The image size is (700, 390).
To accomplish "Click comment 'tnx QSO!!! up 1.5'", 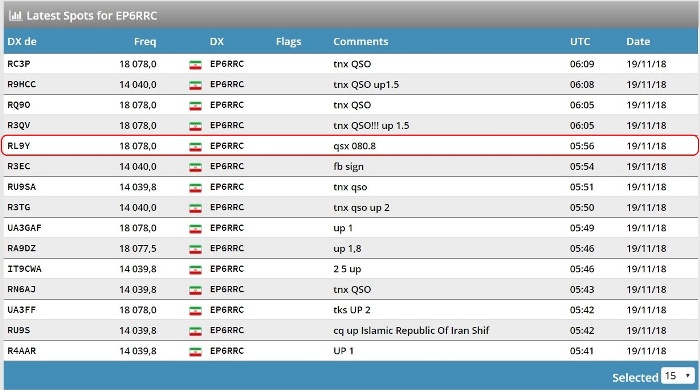I will click(371, 125).
